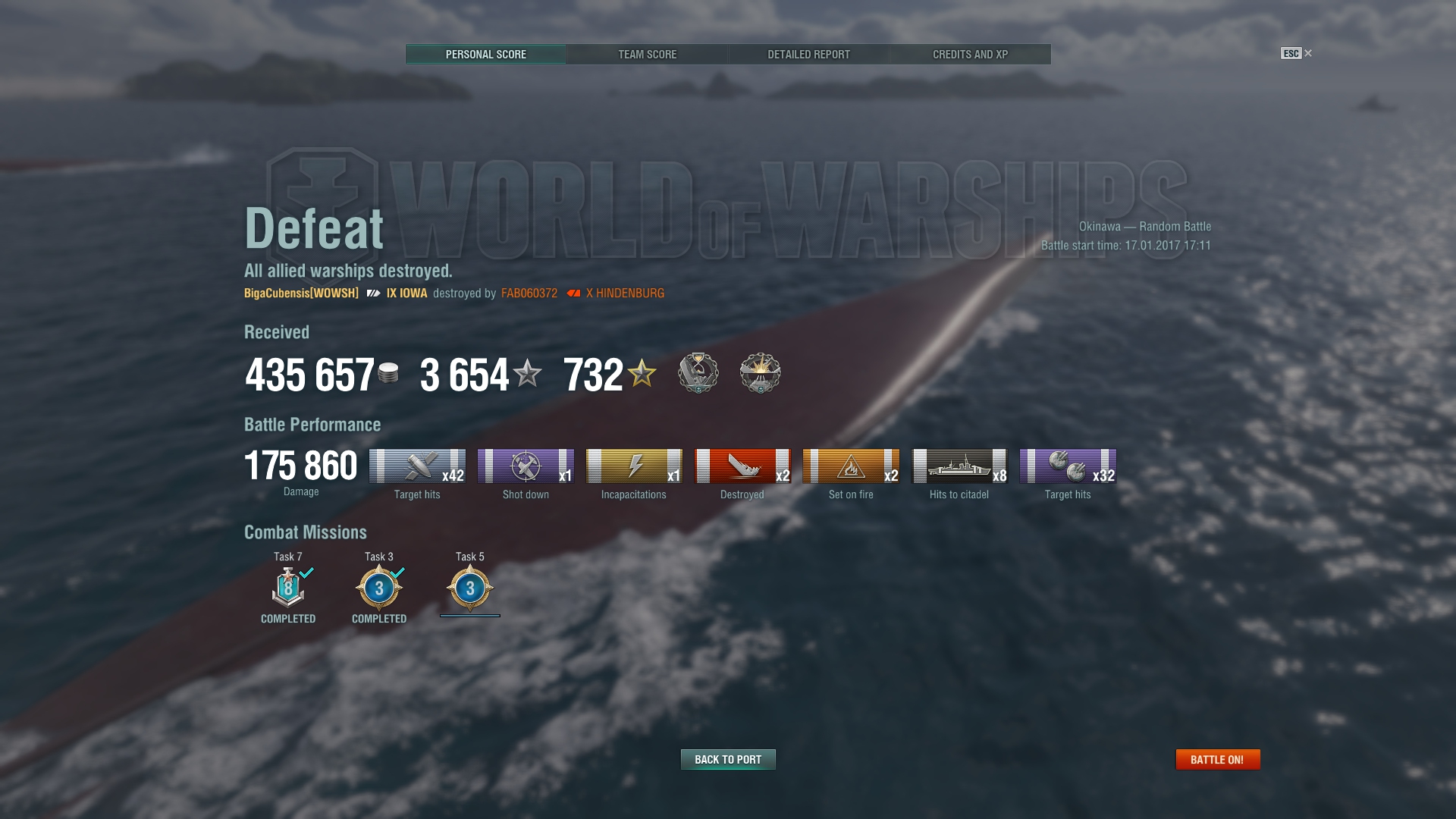Select the Task 5 mission badge

[x=470, y=588]
